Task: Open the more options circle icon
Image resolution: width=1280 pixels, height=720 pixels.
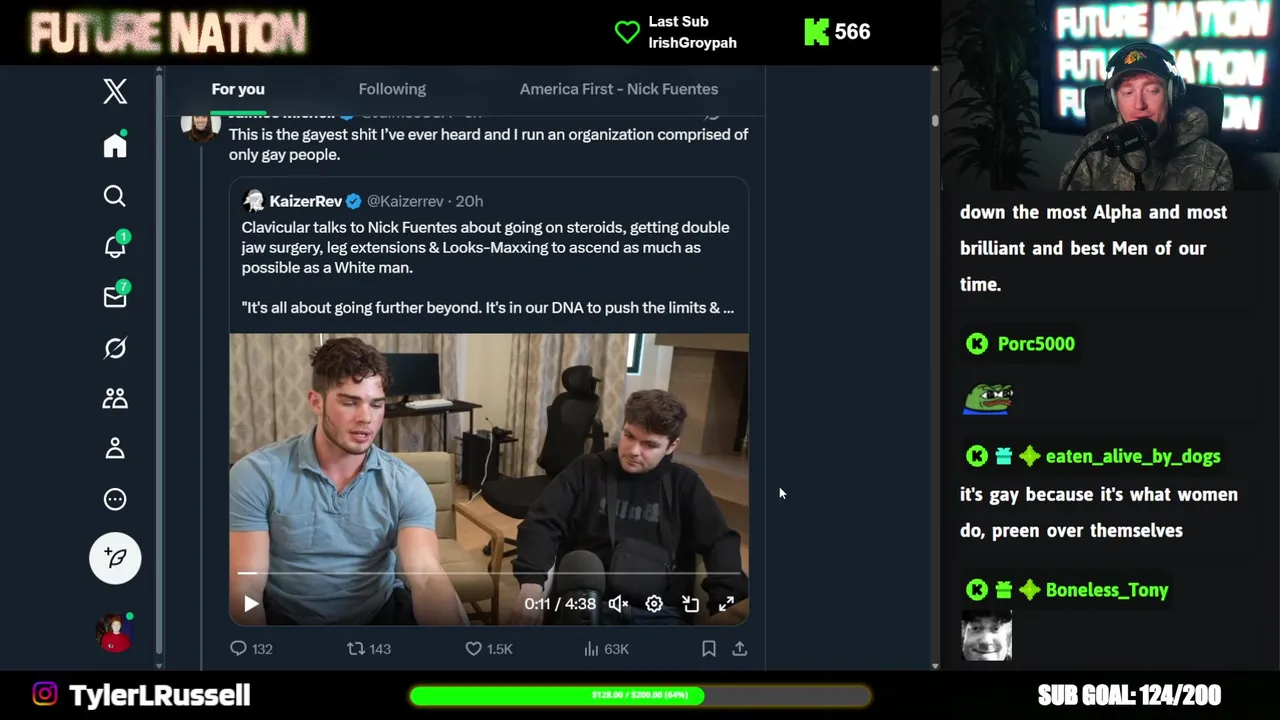Action: (115, 499)
